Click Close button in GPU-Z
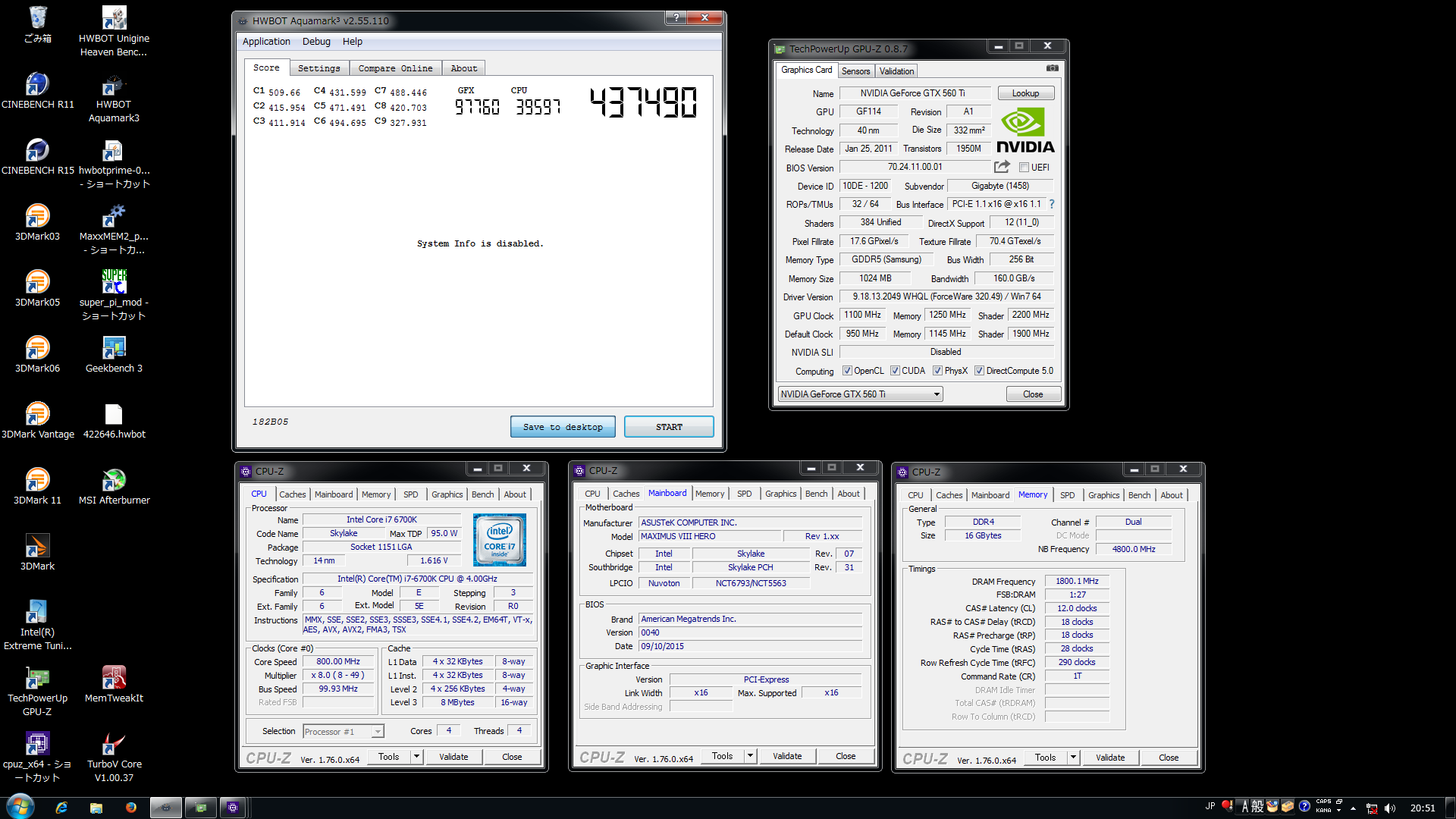Screen dimensions: 1456x819 pos(1033,394)
